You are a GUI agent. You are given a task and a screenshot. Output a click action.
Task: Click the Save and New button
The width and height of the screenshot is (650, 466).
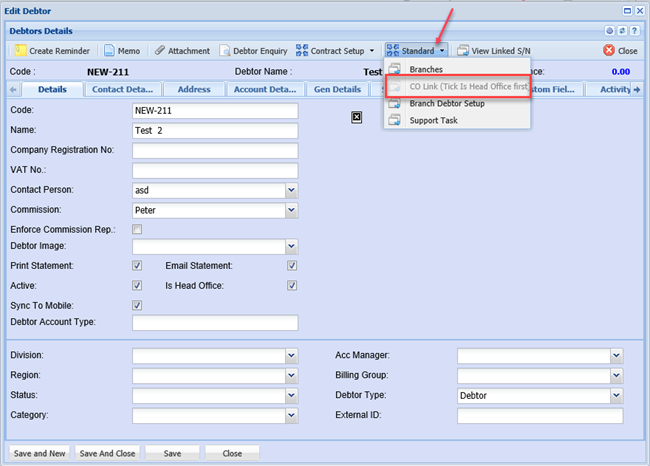[x=39, y=453]
